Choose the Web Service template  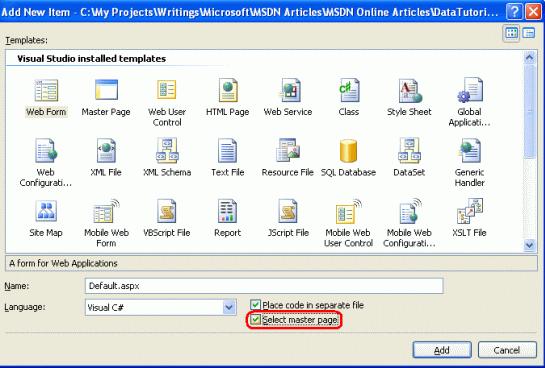click(x=288, y=98)
